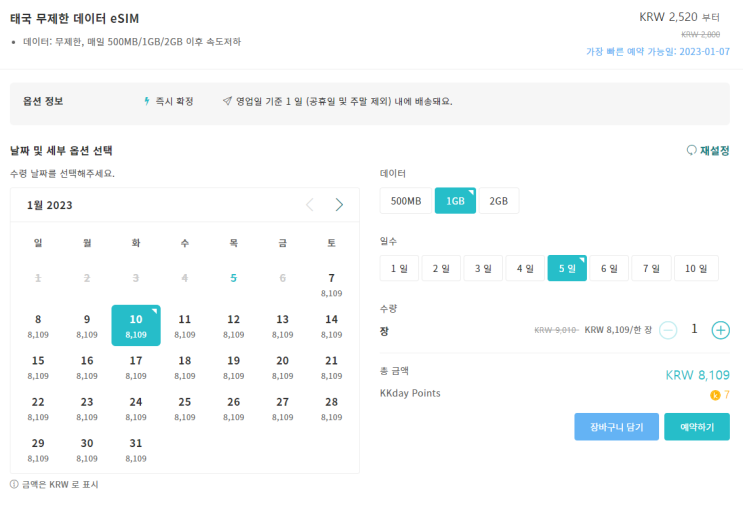Click the info icon by KRW note

click(14, 484)
